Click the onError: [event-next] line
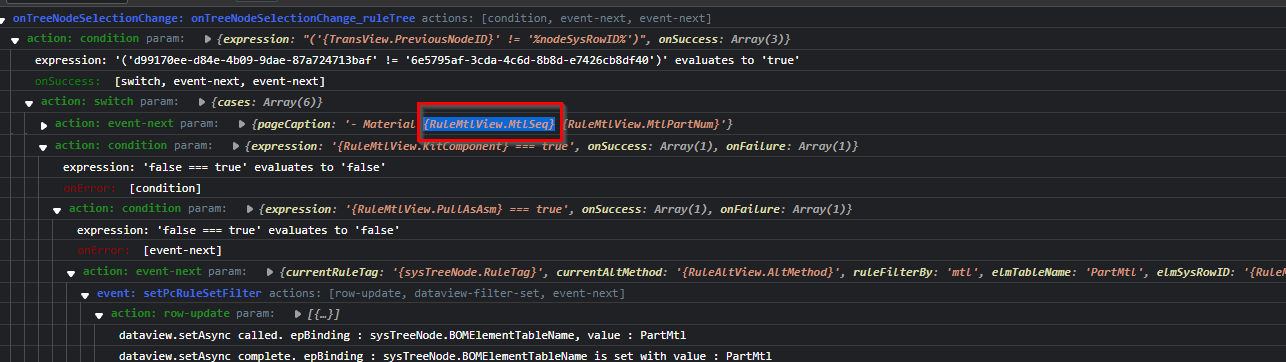Screen dimensions: 1286x362 point(149,251)
